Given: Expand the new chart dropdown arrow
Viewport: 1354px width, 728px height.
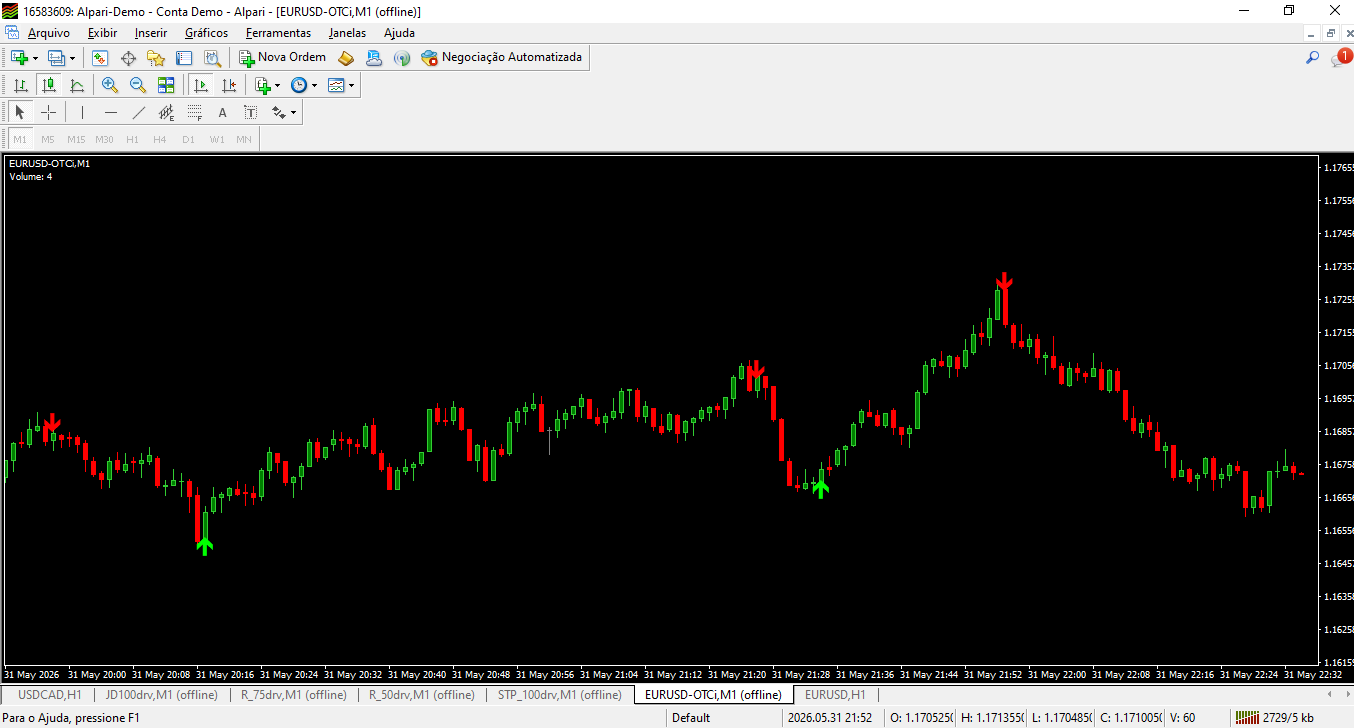Looking at the screenshot, I should point(36,58).
